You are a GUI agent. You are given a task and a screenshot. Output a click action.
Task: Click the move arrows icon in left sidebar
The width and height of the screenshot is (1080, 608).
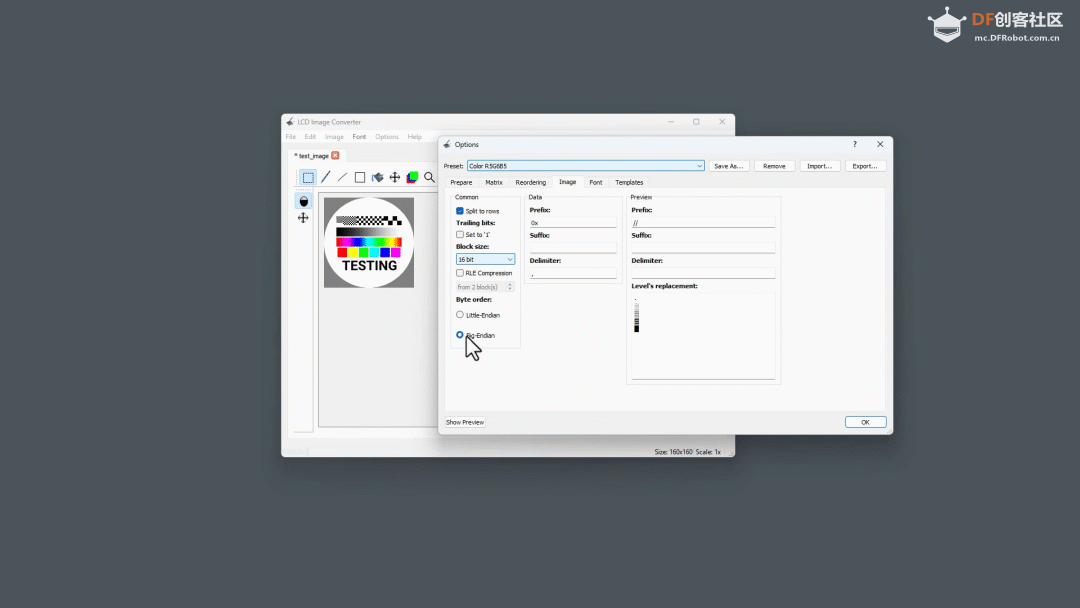pos(303,218)
